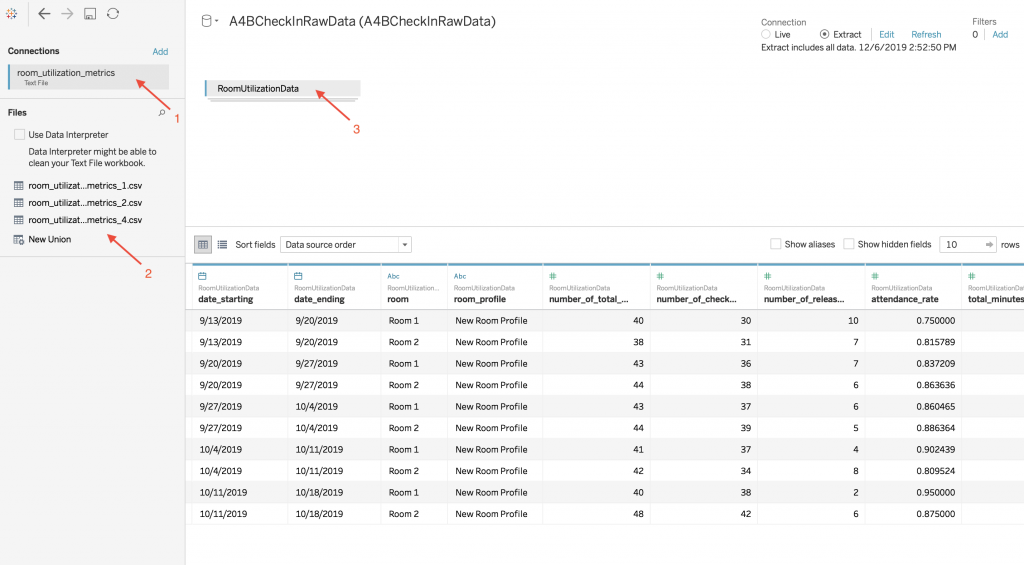Screen dimensions: 1024x565
Task: Open the data source cylinder icon menu
Action: point(209,21)
